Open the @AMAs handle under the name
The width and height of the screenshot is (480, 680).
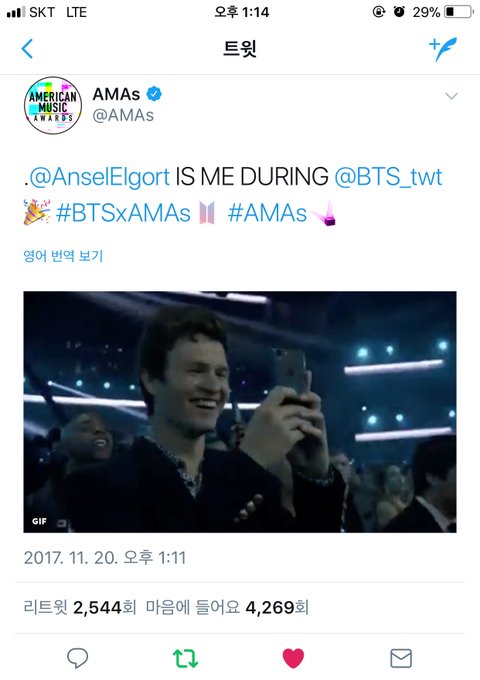tap(123, 115)
